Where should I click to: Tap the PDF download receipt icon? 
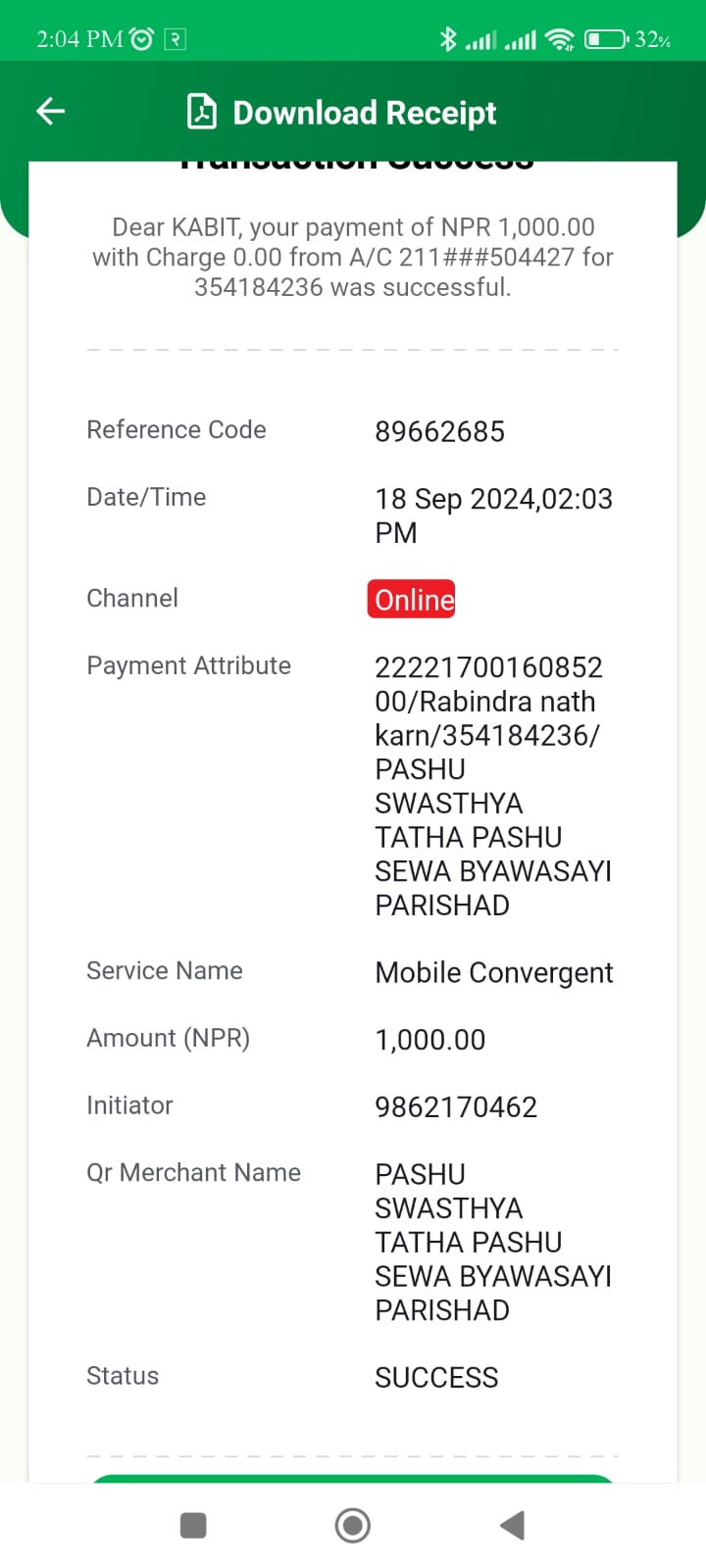tap(202, 112)
